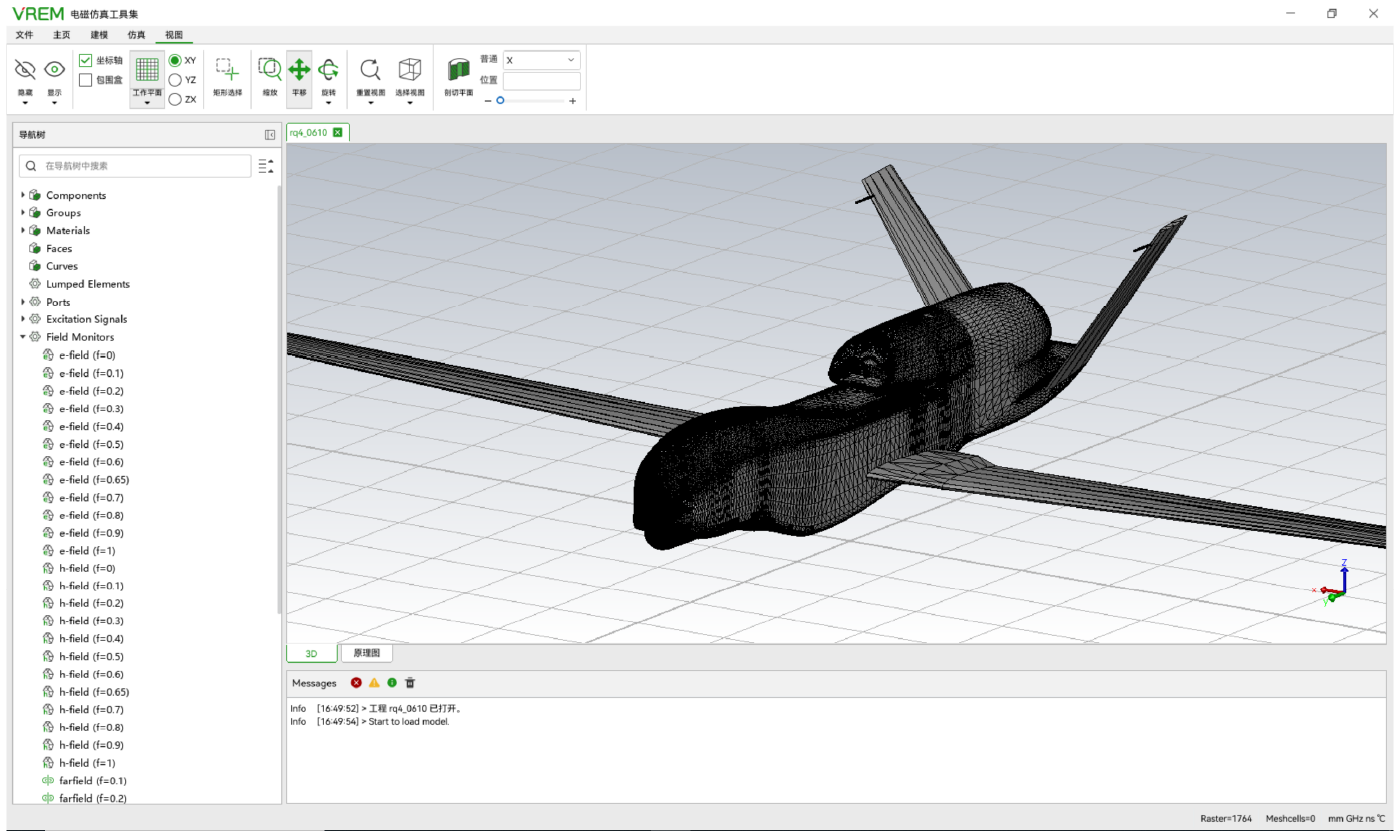Click the collapse-all icon beside the tree search
The image size is (1400, 834).
266,166
